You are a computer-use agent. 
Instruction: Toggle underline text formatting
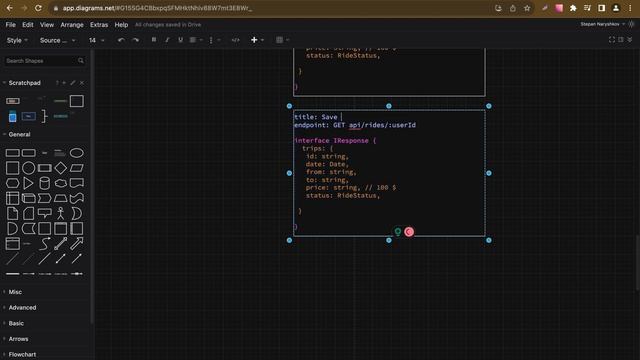tap(180, 40)
